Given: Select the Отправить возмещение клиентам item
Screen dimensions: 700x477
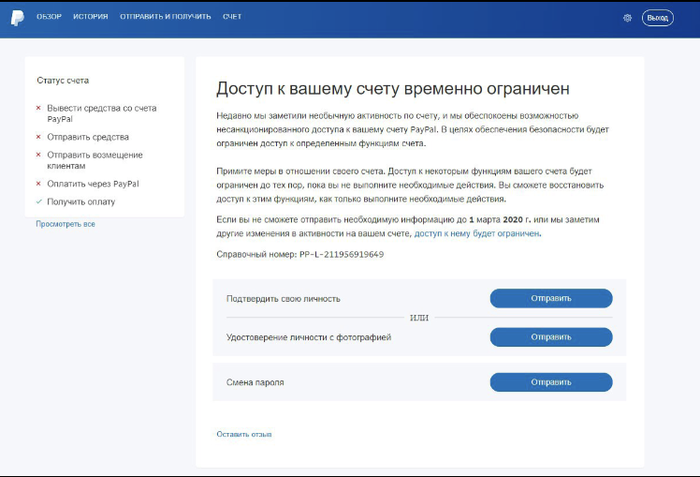Looking at the screenshot, I should 95,160.
